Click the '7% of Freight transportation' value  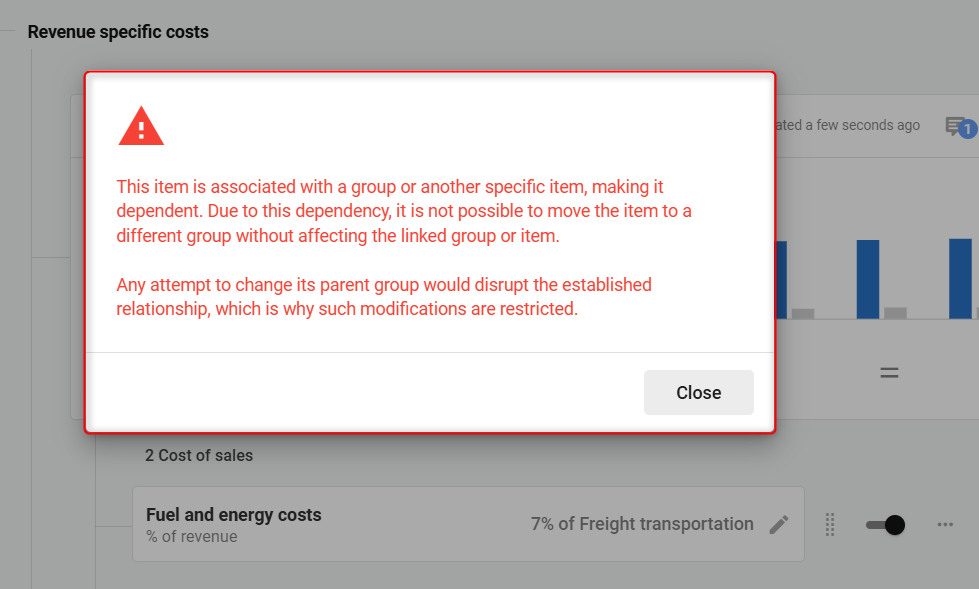pyautogui.click(x=642, y=524)
